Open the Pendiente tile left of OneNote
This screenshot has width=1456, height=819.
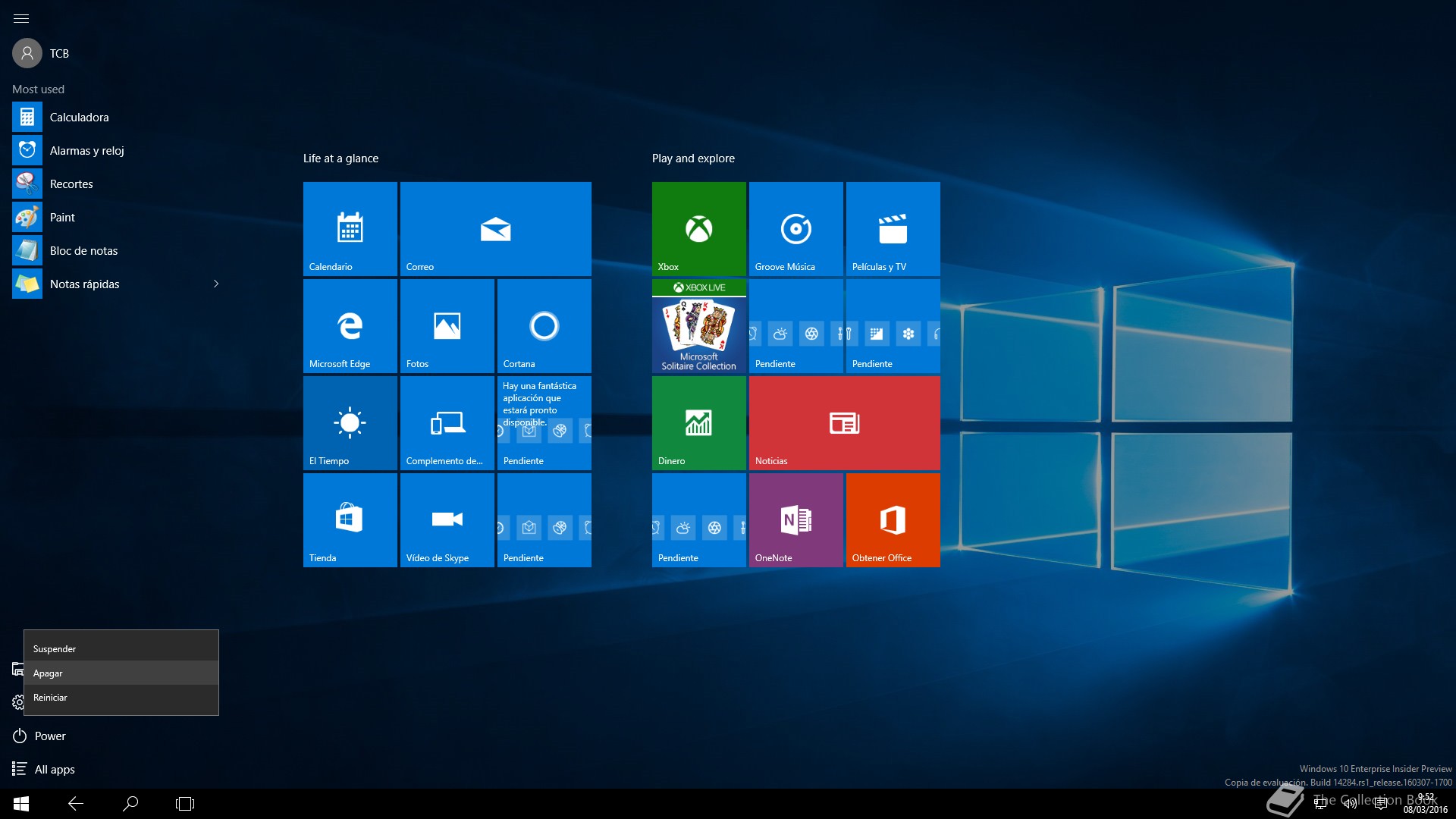(x=699, y=520)
